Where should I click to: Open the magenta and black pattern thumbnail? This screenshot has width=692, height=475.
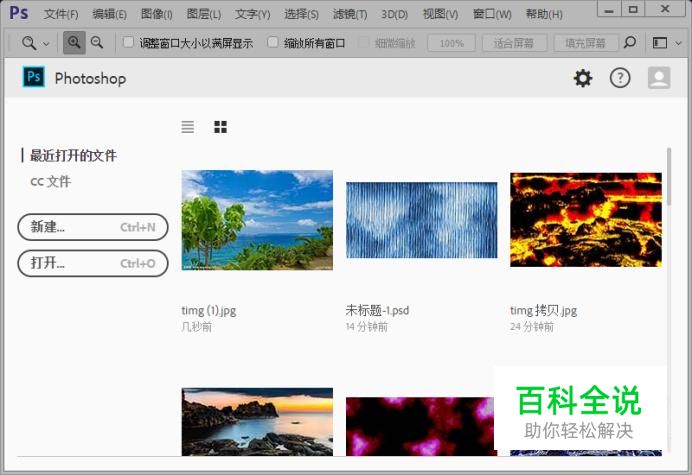(421, 426)
